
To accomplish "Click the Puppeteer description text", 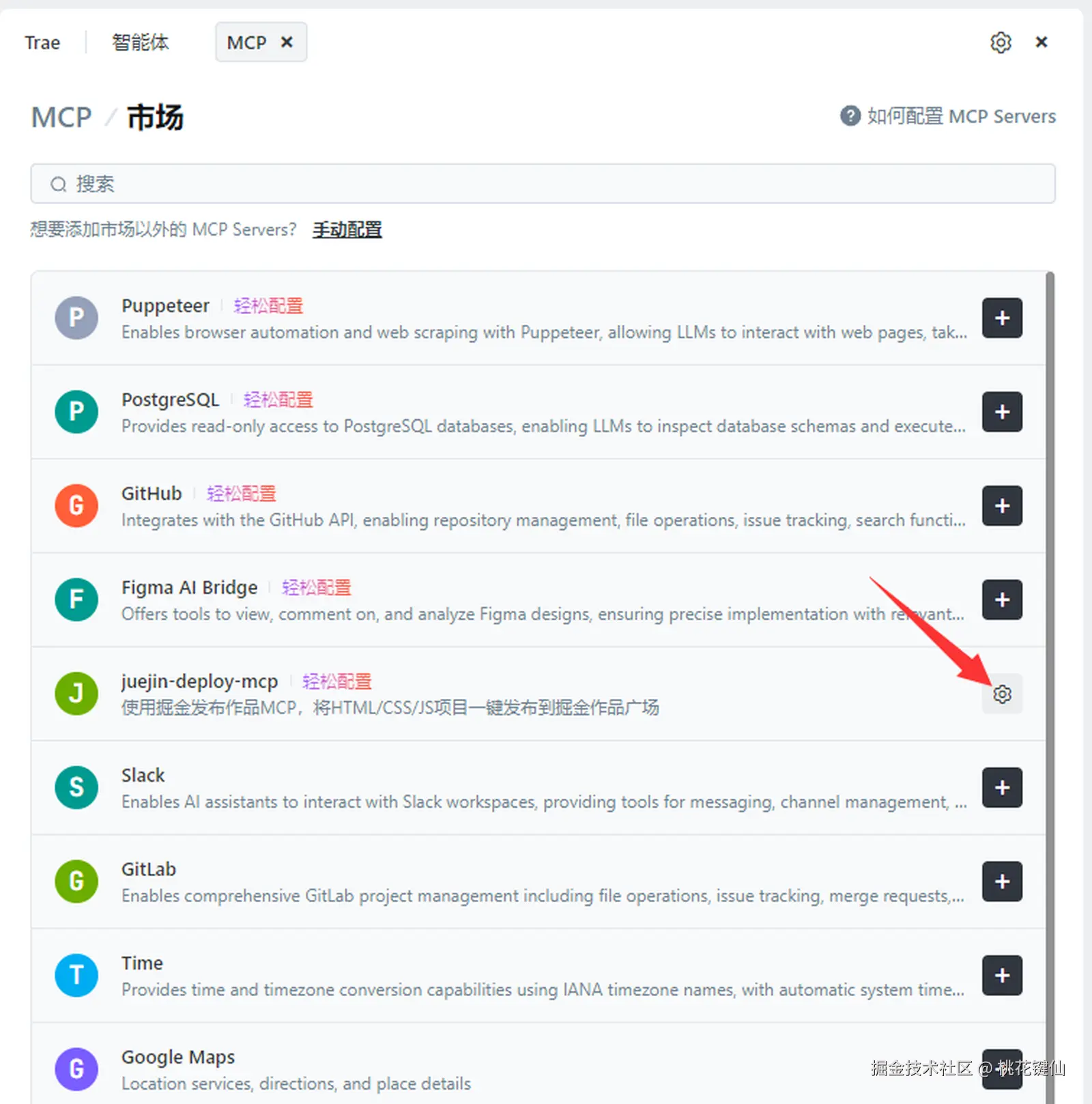I will [544, 332].
